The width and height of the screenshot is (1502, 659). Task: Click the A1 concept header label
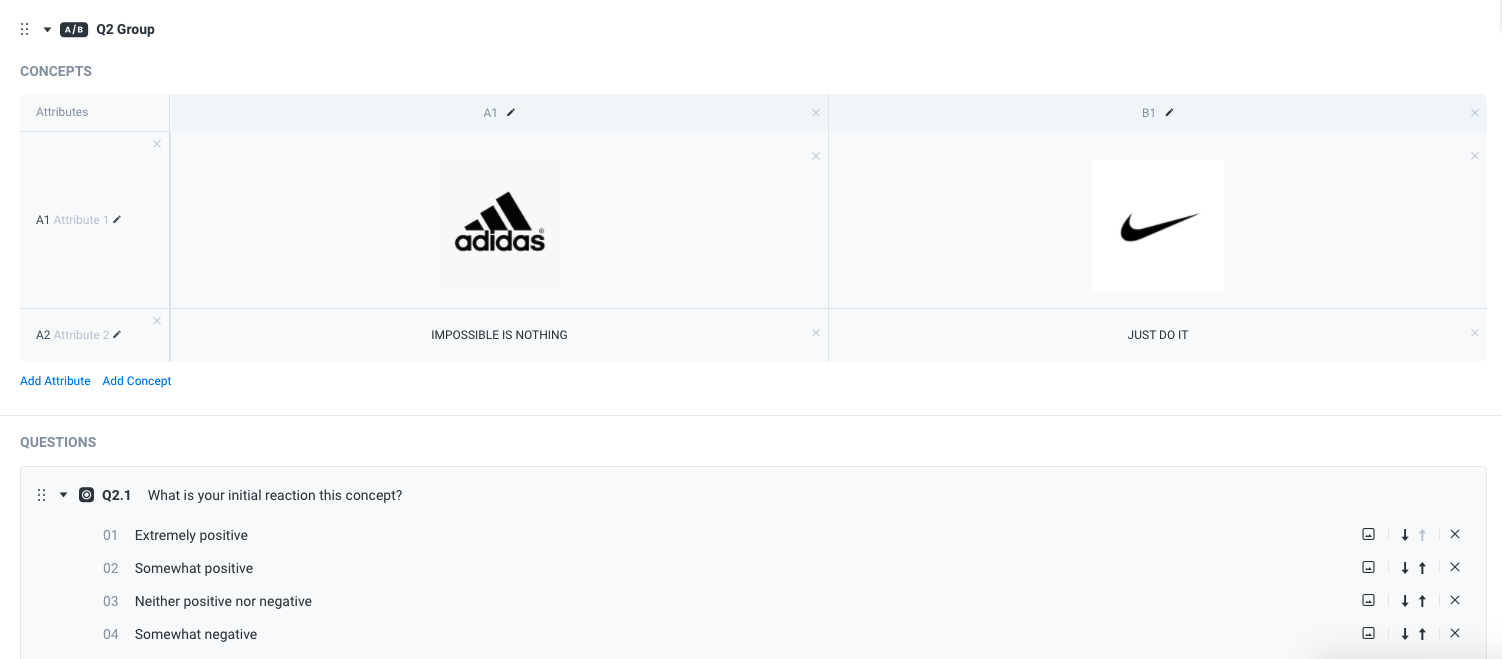point(490,113)
